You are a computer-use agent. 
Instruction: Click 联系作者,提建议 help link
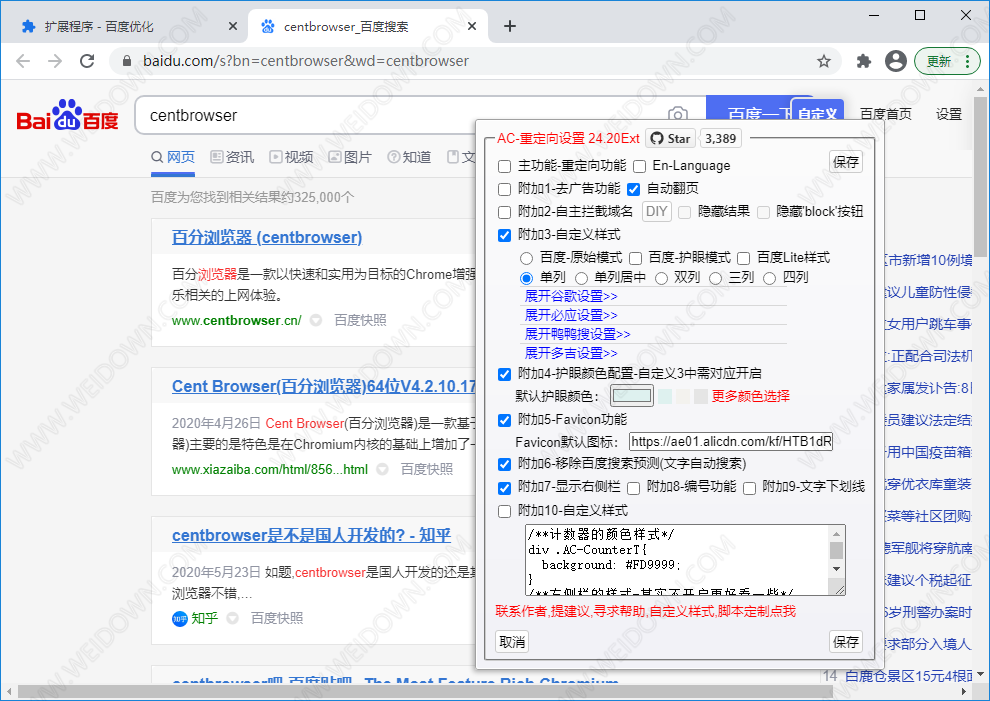[645, 611]
